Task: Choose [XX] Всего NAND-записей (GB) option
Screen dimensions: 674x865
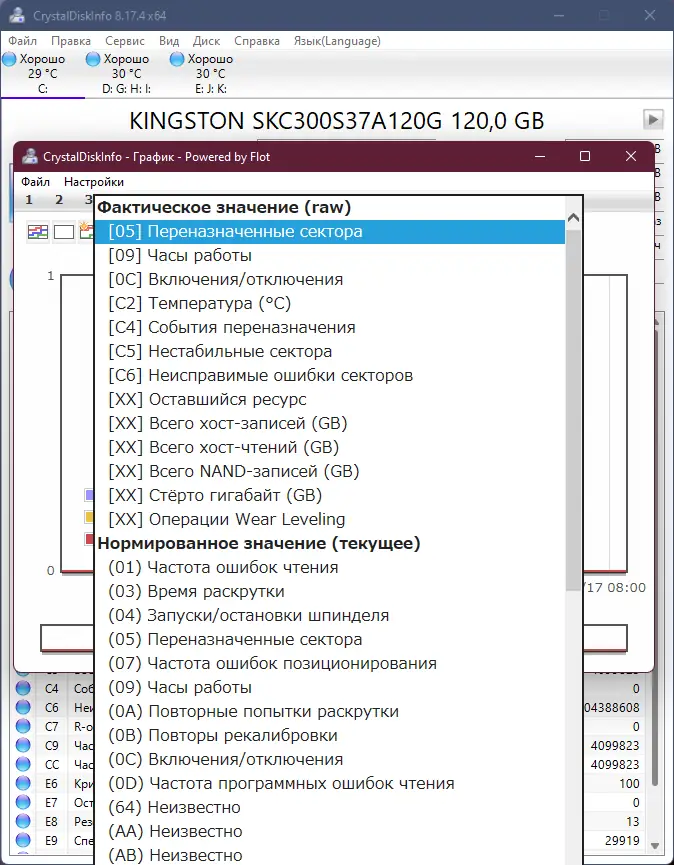Action: [330, 472]
